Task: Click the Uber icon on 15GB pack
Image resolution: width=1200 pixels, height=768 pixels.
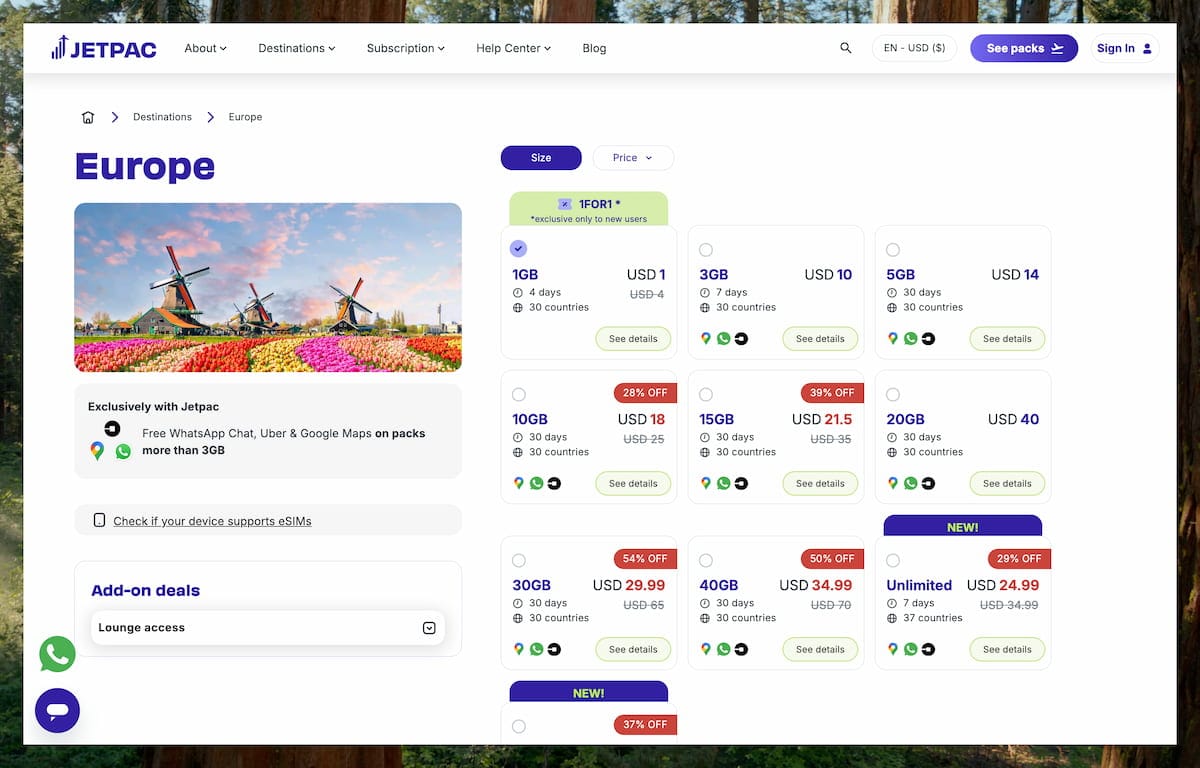Action: [x=741, y=484]
